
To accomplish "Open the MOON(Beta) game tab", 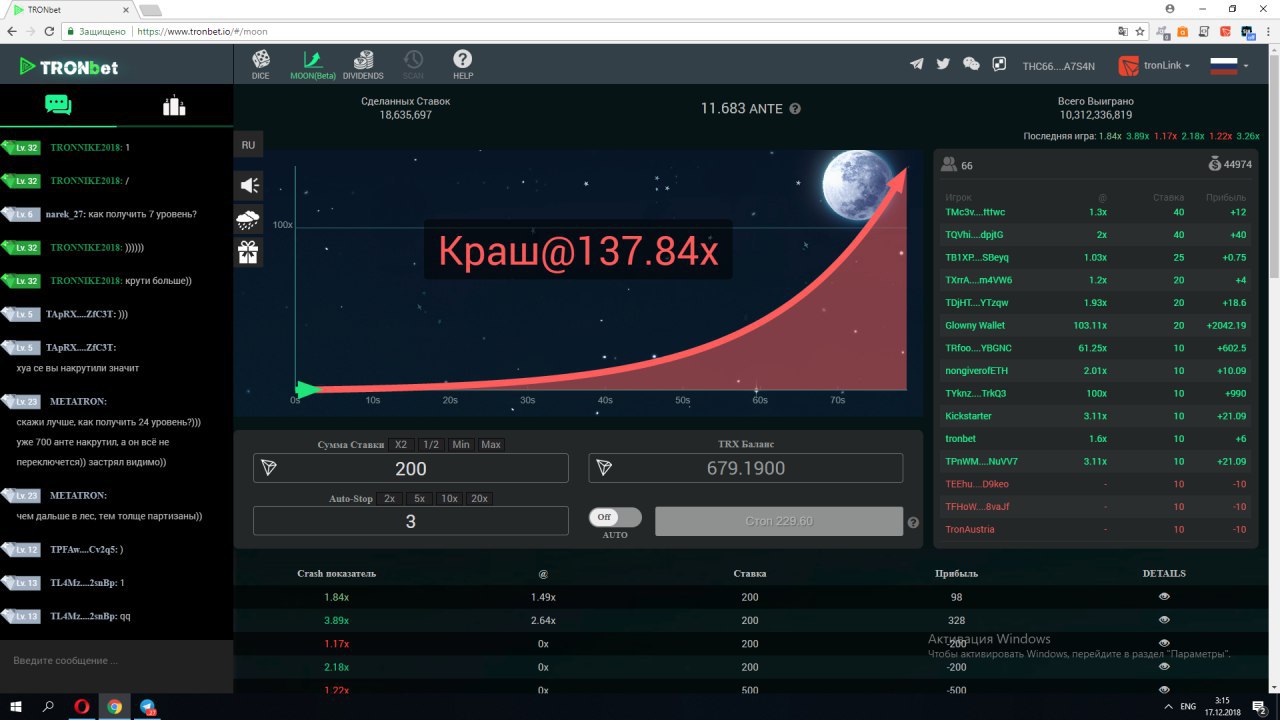I will 313,65.
